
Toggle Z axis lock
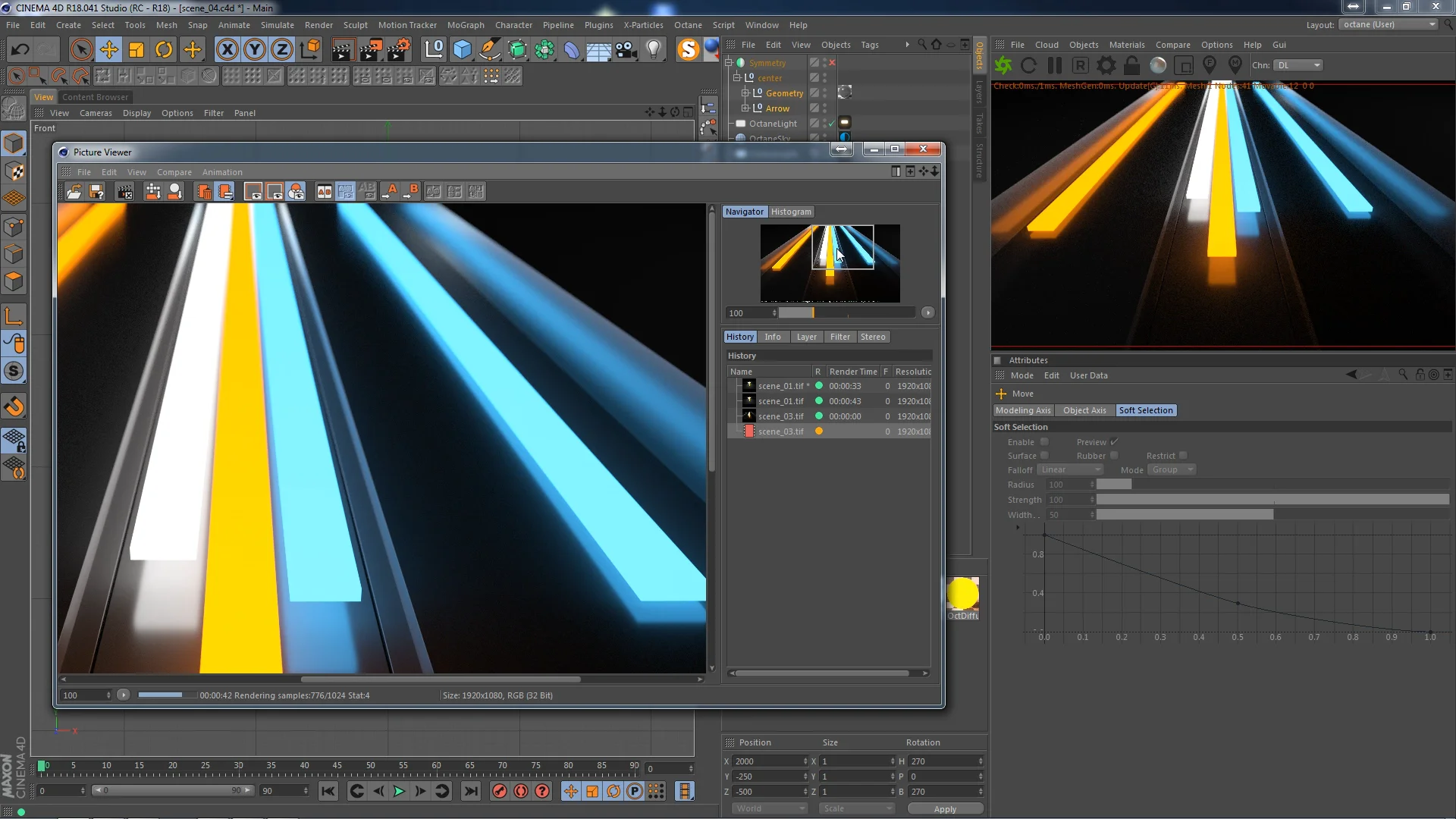[282, 50]
